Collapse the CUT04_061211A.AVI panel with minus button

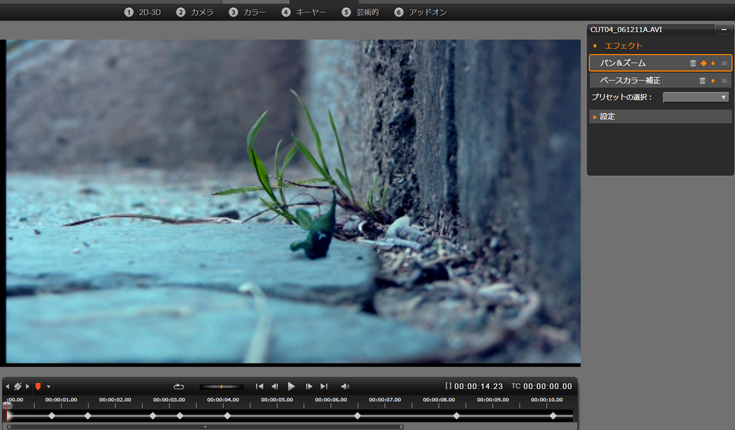(x=723, y=30)
